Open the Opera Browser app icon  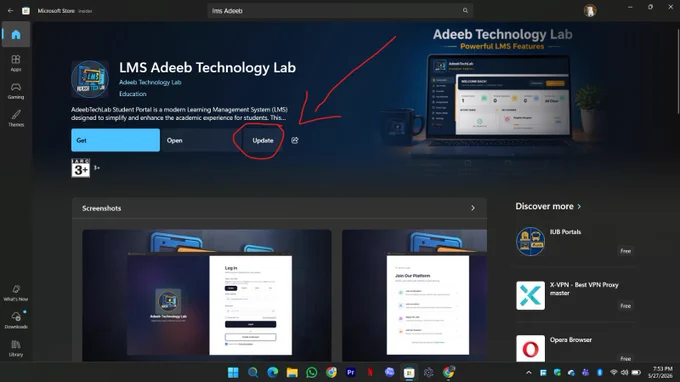click(x=530, y=349)
